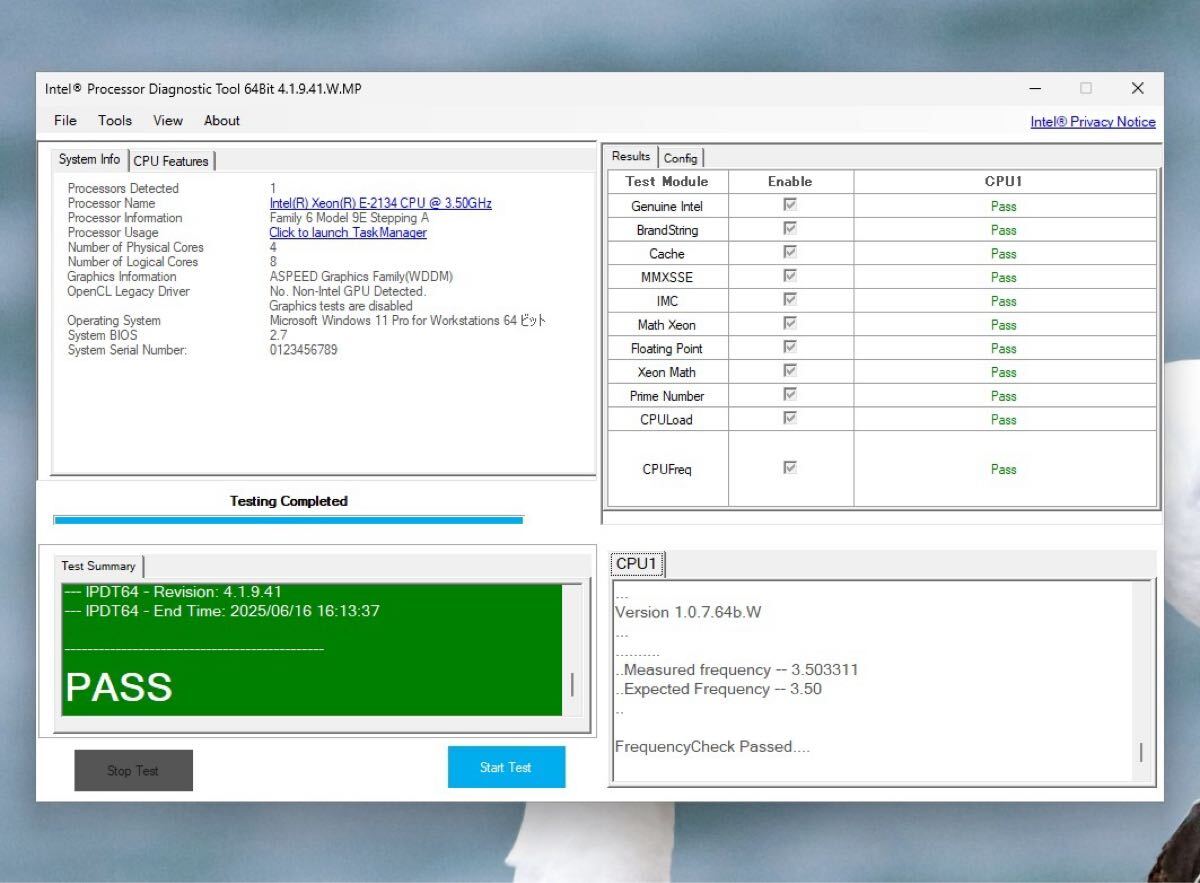Toggle the Math Xeon enable checkbox
The height and width of the screenshot is (883, 1200).
tap(790, 323)
